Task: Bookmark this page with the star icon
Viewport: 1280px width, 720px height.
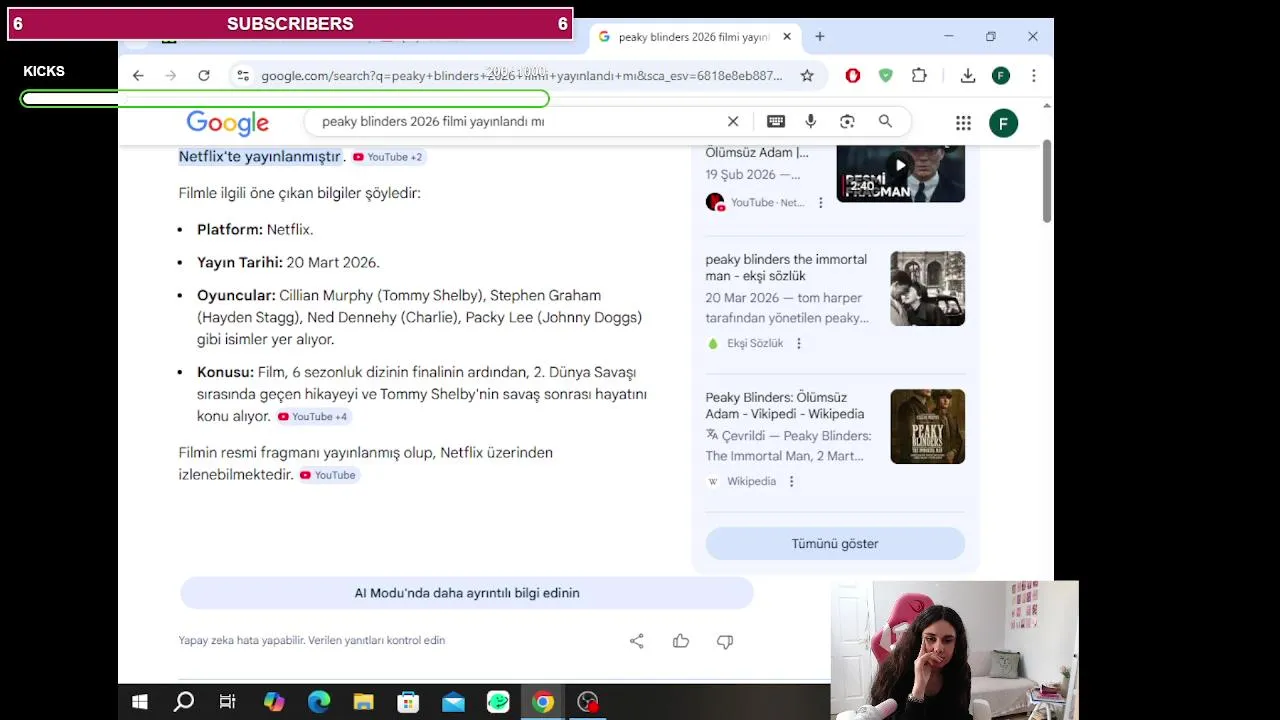Action: pos(807,76)
